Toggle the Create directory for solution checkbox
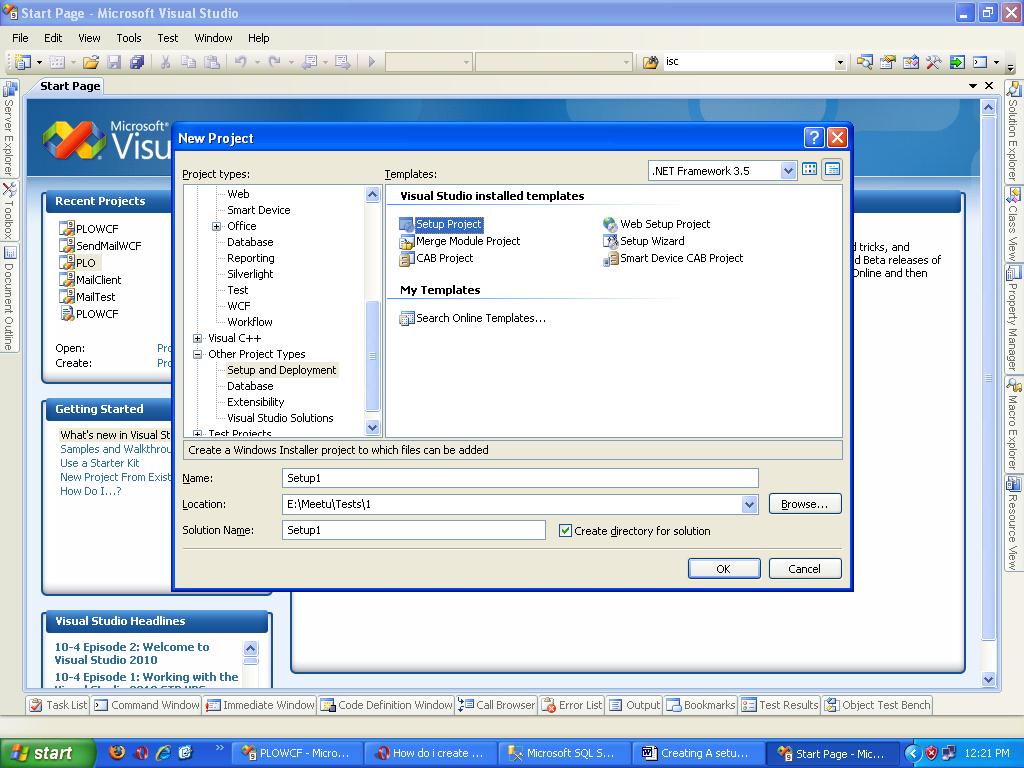 (x=565, y=530)
